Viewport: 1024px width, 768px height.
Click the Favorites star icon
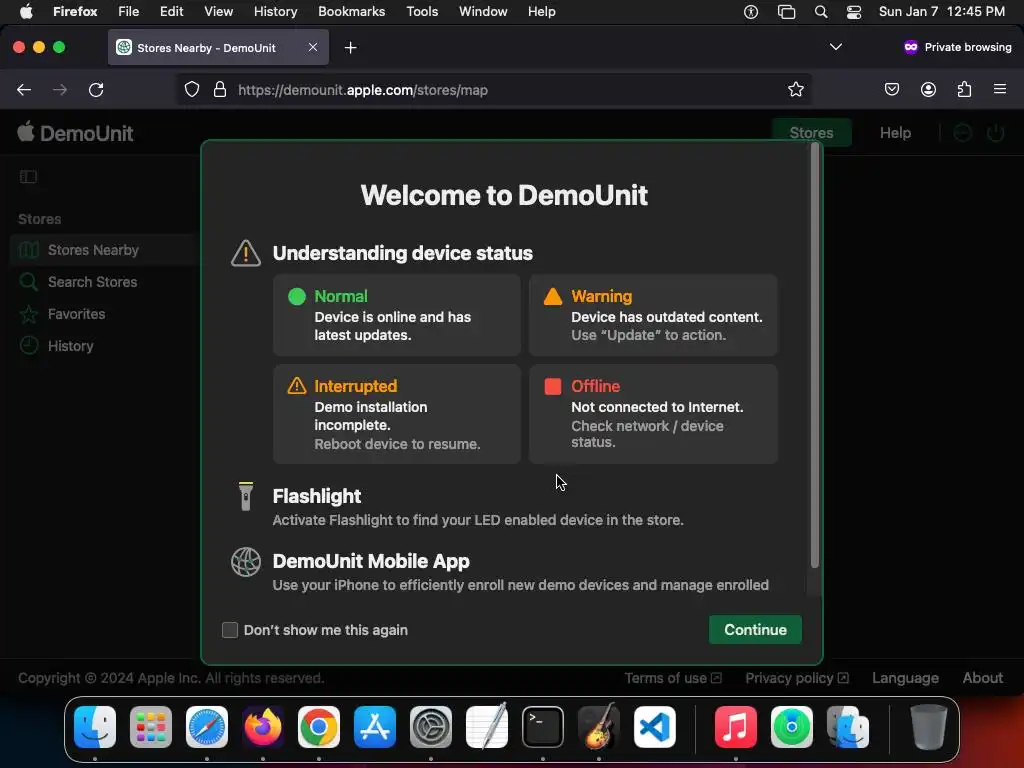(x=29, y=314)
